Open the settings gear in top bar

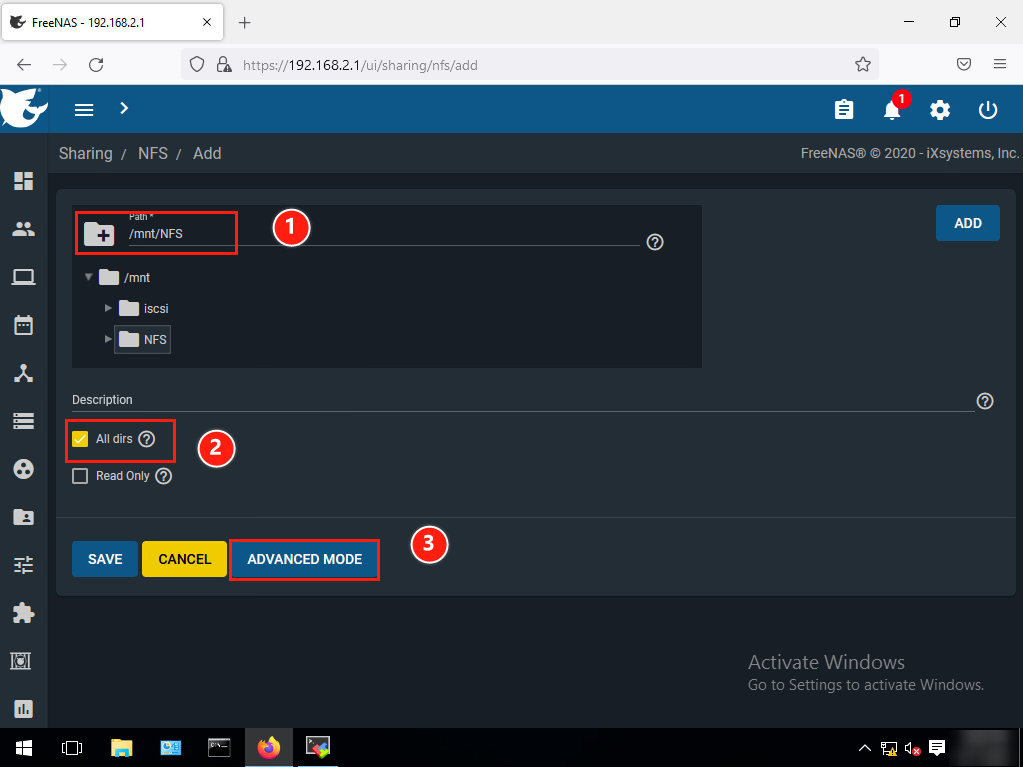point(939,110)
